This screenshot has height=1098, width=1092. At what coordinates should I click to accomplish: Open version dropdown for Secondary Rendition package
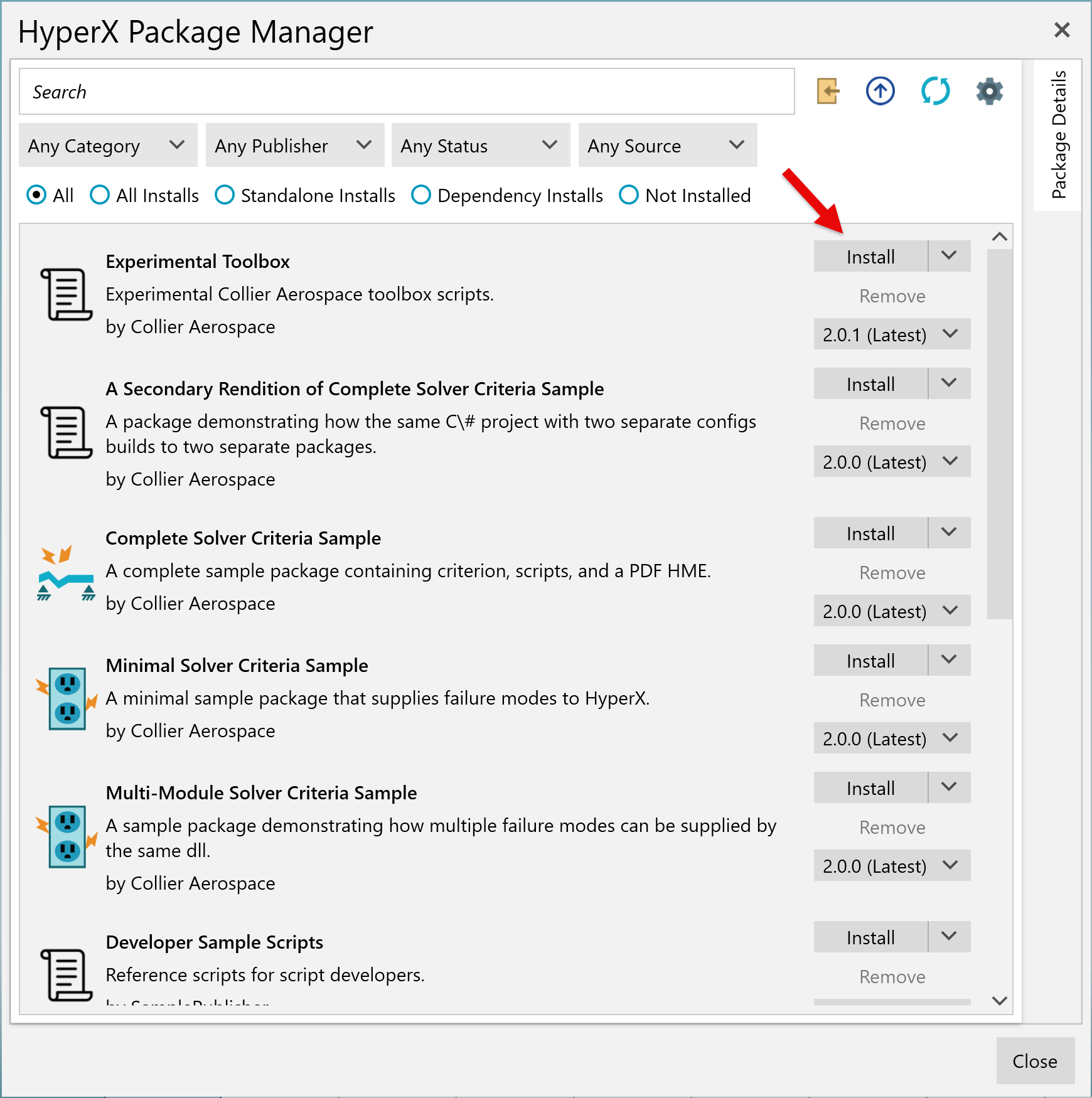pyautogui.click(x=892, y=462)
